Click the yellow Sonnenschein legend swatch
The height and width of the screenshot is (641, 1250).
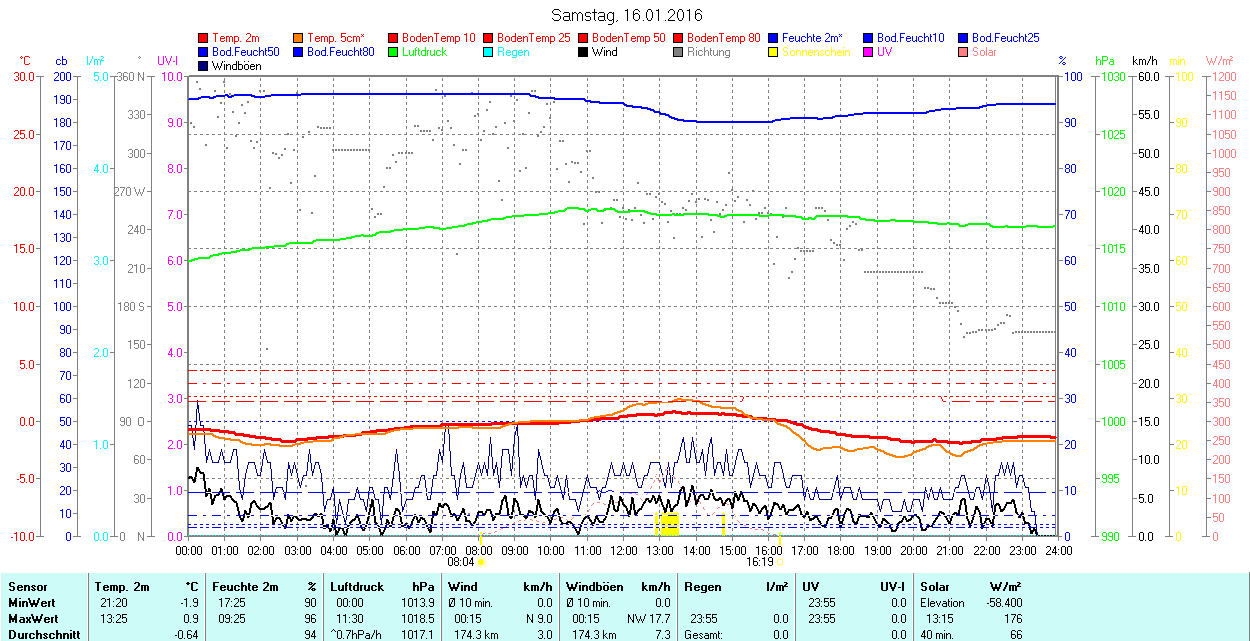coord(773,52)
